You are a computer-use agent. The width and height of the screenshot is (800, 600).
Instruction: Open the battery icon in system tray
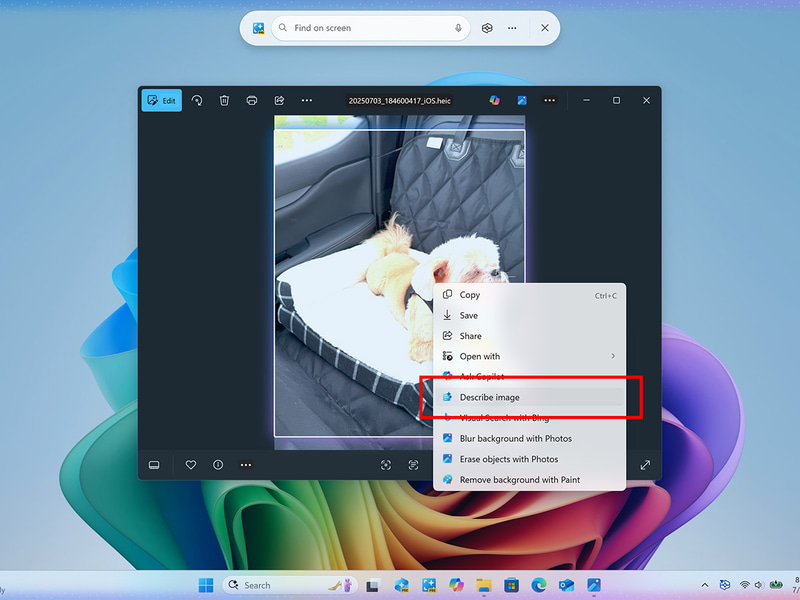(x=776, y=585)
